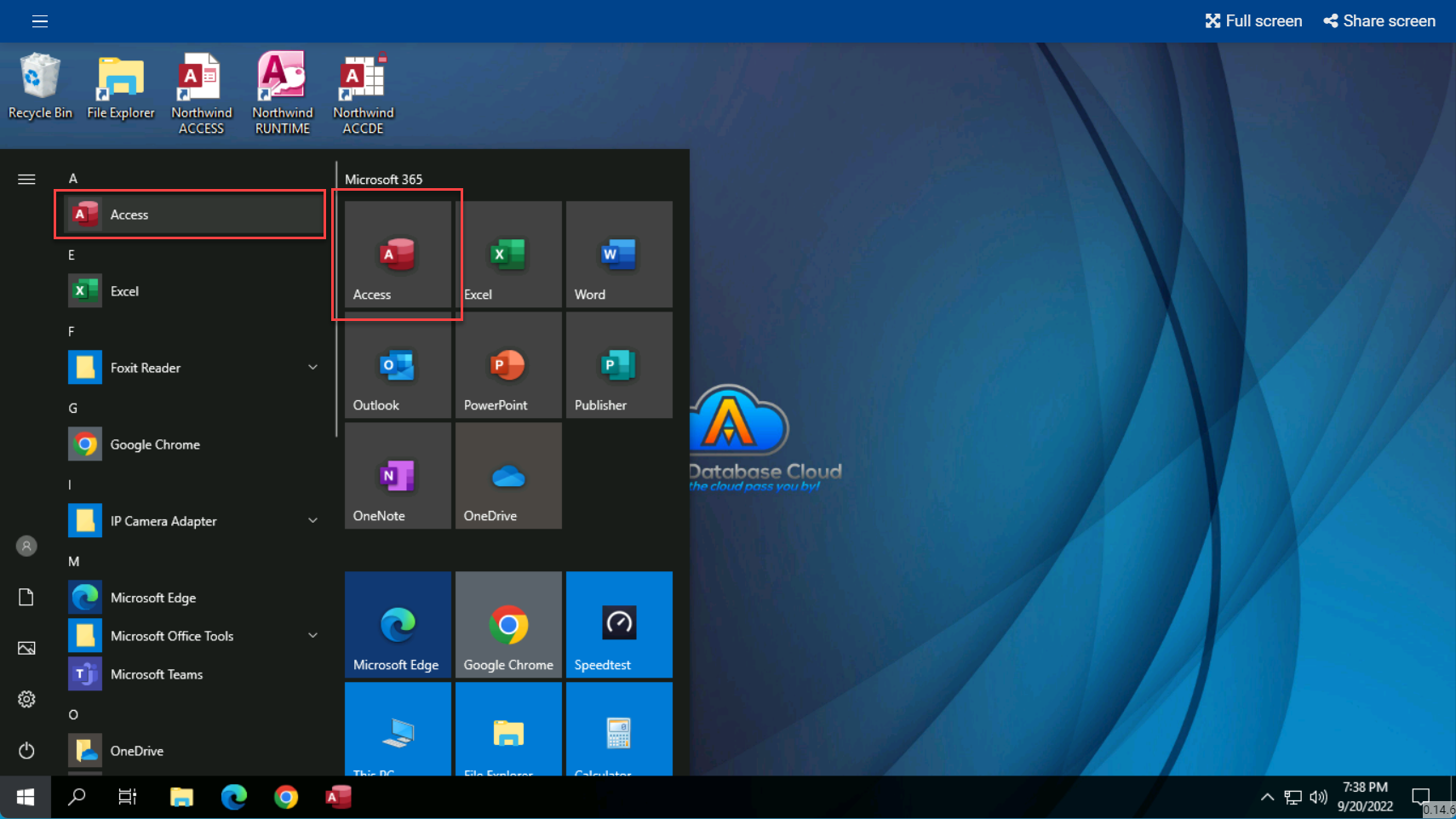The image size is (1456, 819).
Task: Open the This PC tile
Action: (x=398, y=730)
